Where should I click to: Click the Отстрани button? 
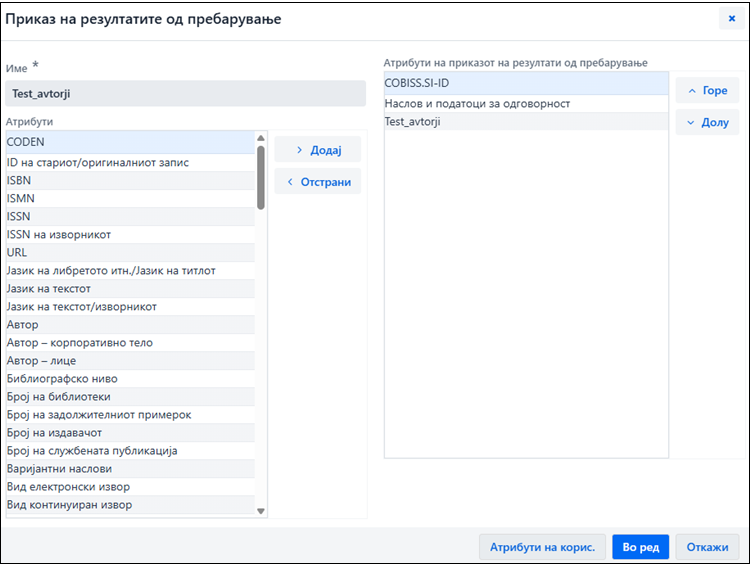pos(318,182)
